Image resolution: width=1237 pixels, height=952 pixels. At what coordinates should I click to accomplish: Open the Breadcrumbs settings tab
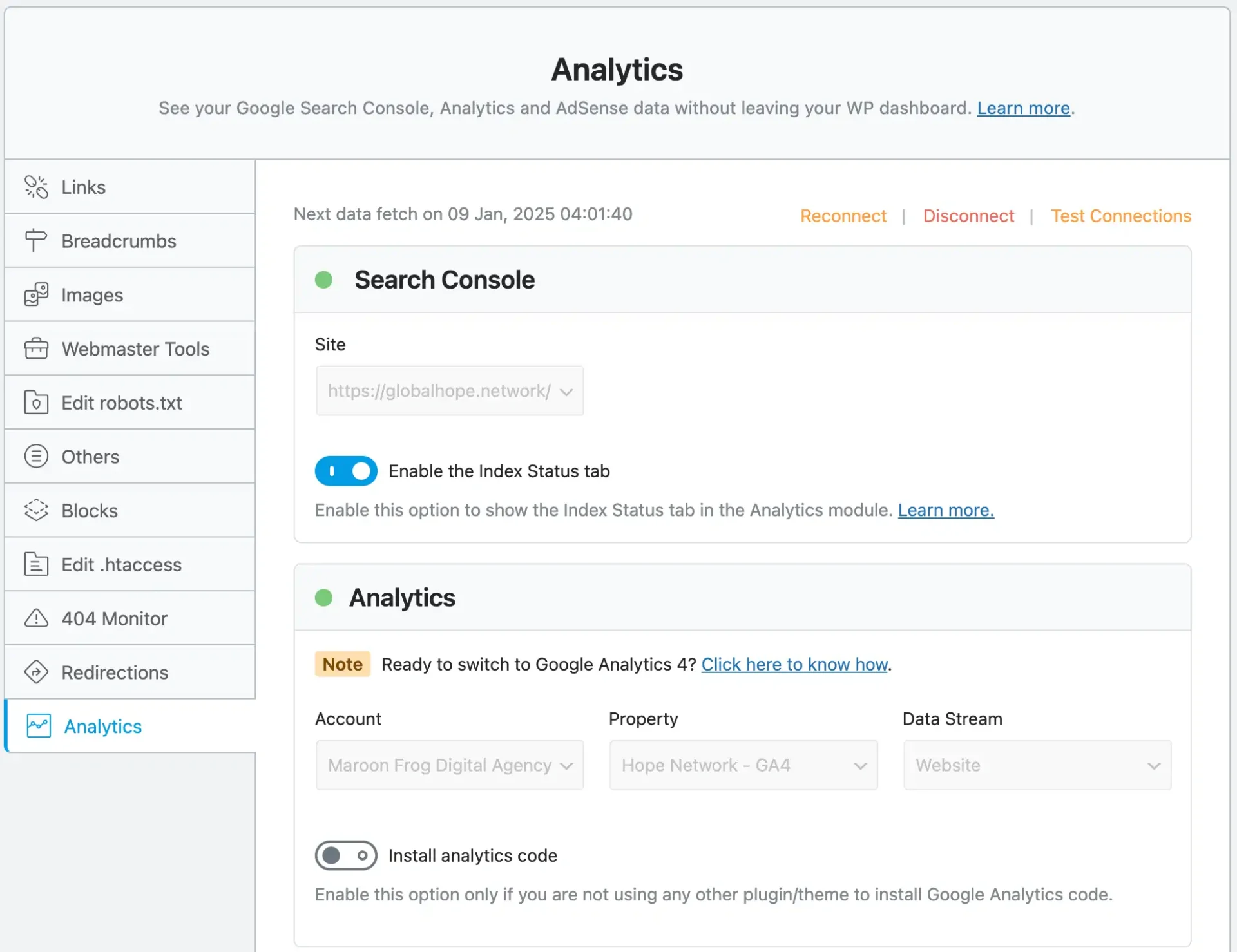[129, 241]
